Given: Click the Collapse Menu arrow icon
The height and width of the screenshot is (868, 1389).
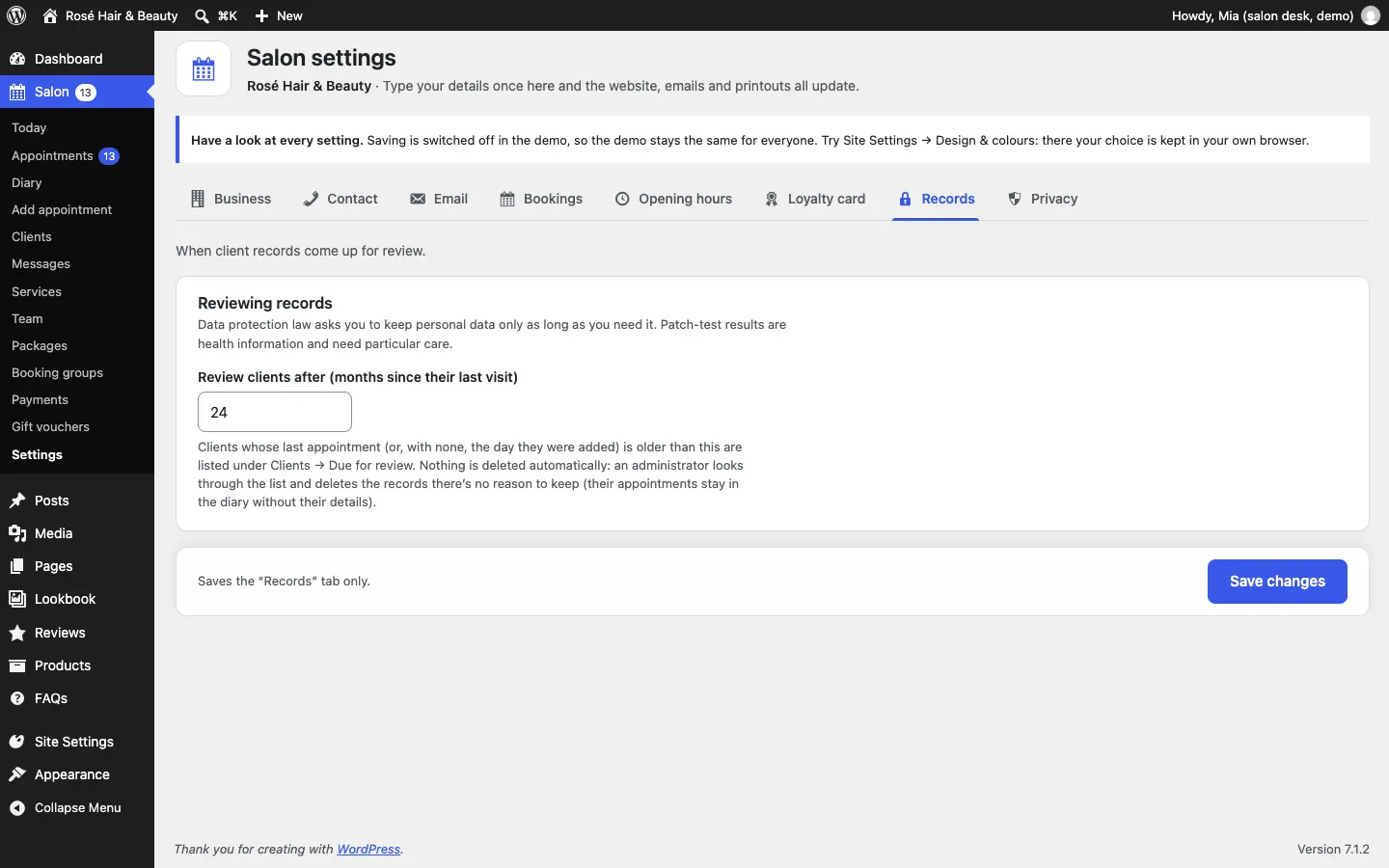Looking at the screenshot, I should (17, 808).
